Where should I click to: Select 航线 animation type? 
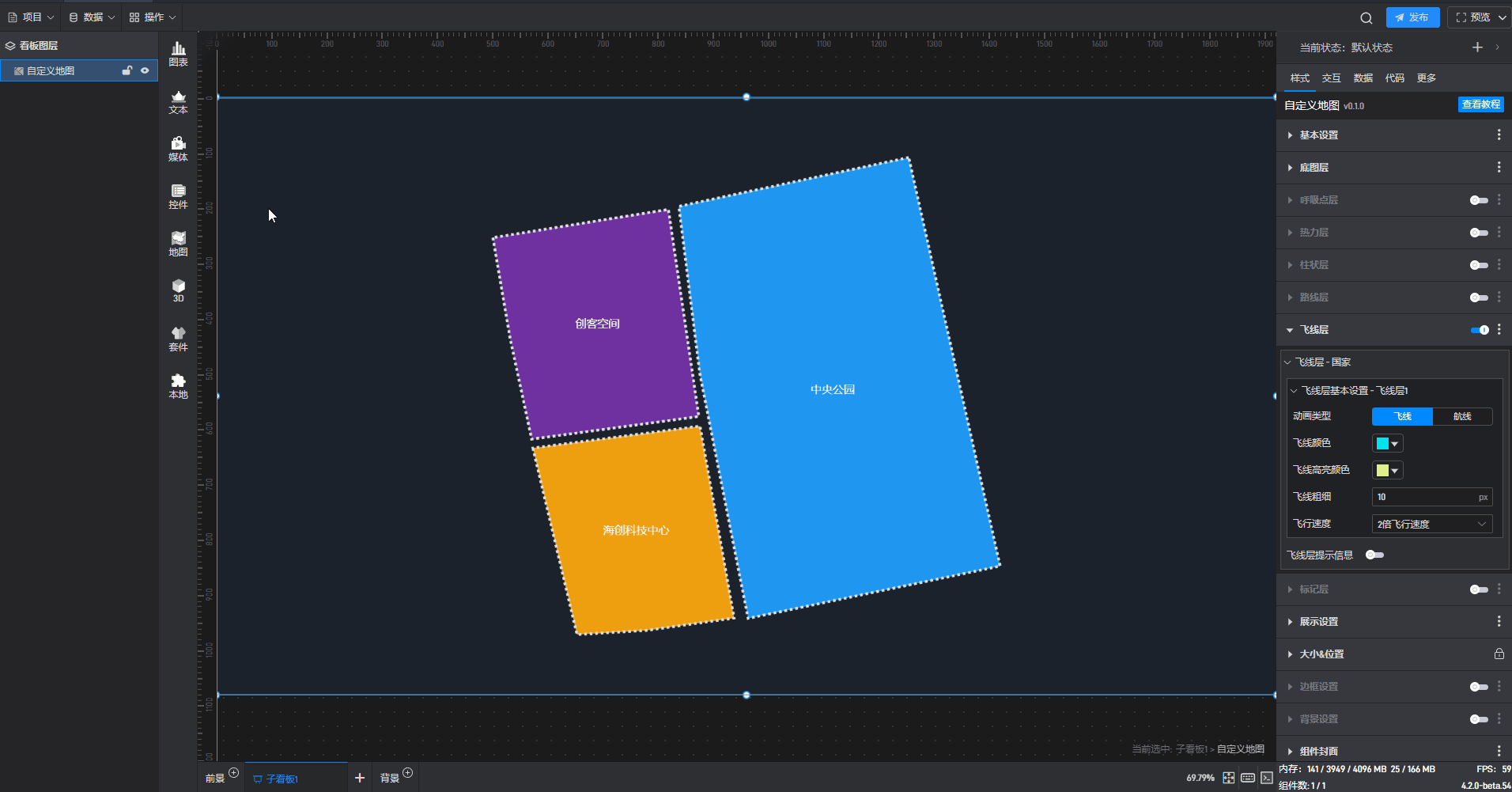(1462, 416)
